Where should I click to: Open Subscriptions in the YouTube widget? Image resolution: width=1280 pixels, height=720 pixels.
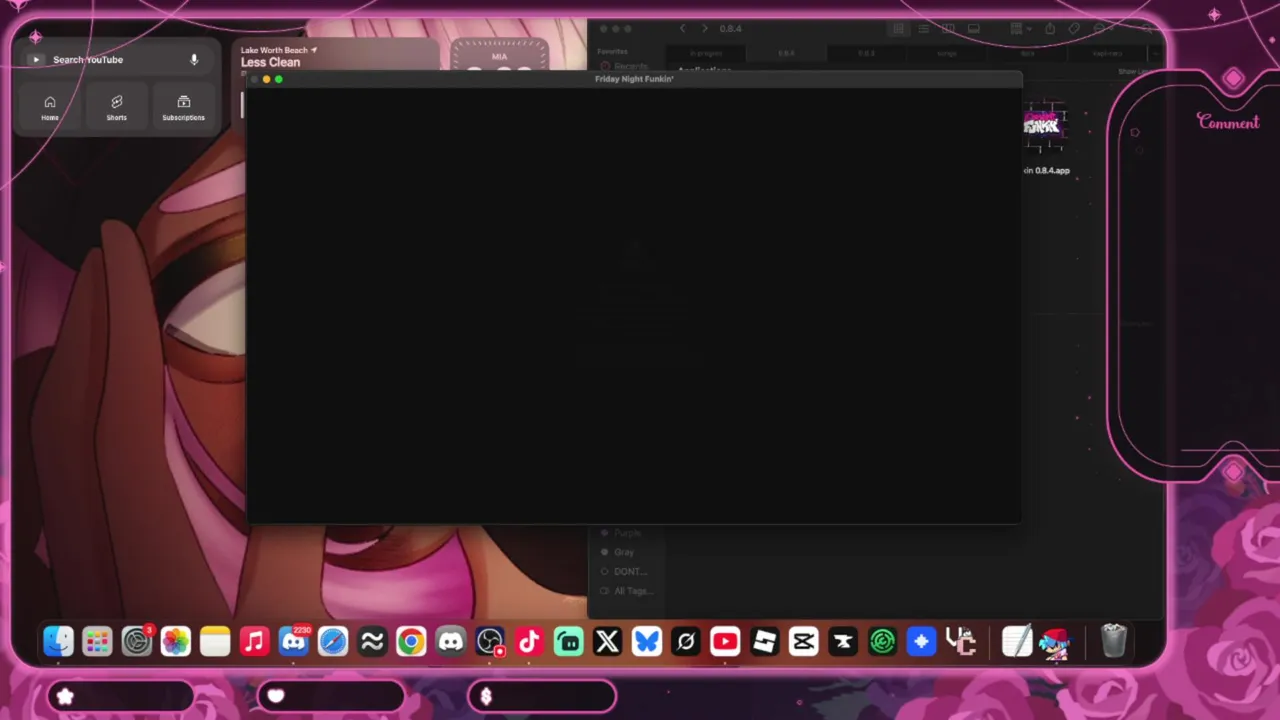[183, 107]
